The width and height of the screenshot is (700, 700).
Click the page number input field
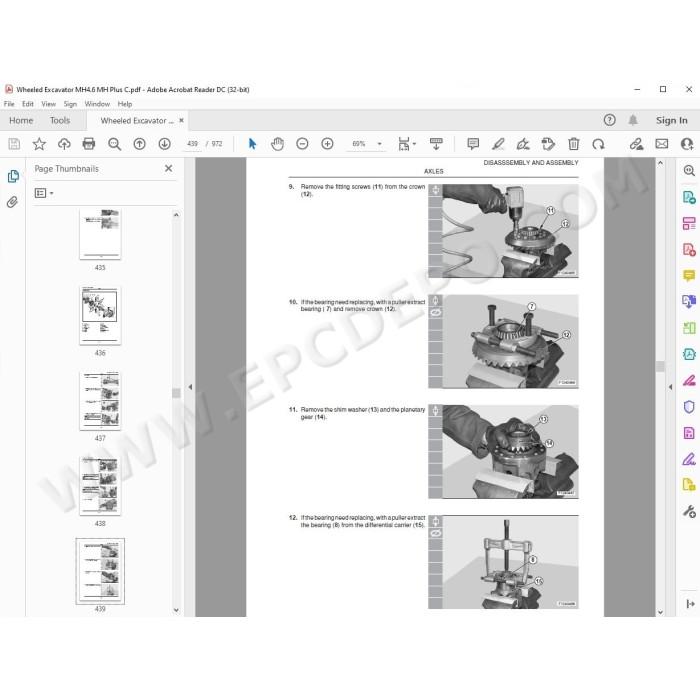coord(192,144)
